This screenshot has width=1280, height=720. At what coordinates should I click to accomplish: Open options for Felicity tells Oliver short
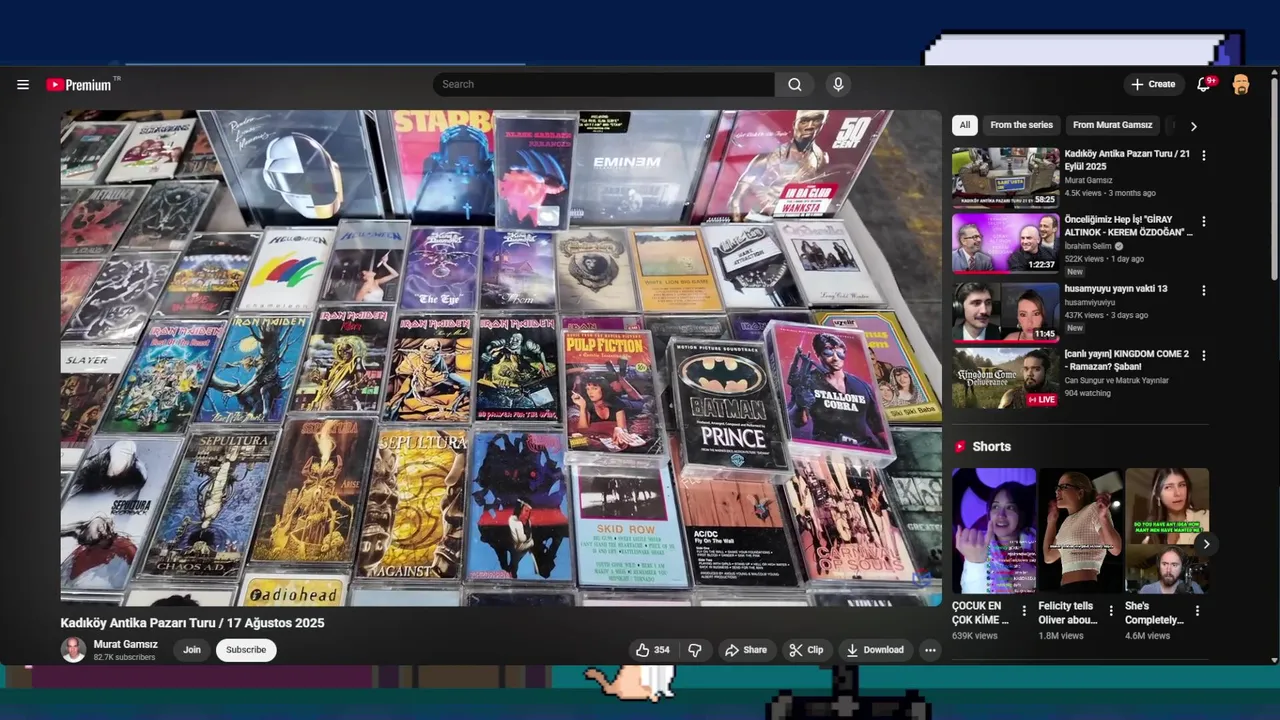coord(1110,611)
